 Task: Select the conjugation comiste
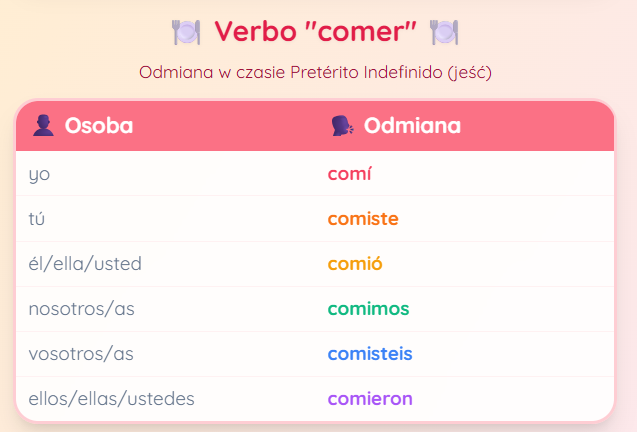coord(363,219)
